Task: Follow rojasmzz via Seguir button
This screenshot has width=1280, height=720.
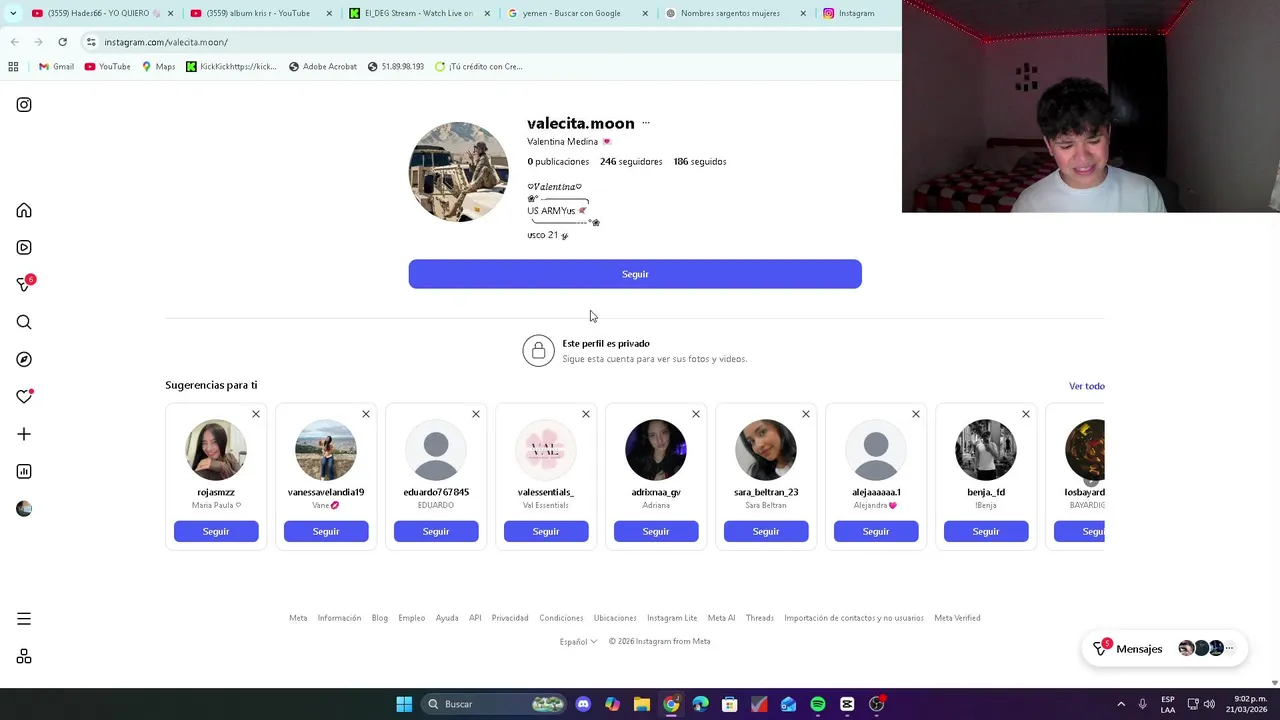Action: click(216, 532)
